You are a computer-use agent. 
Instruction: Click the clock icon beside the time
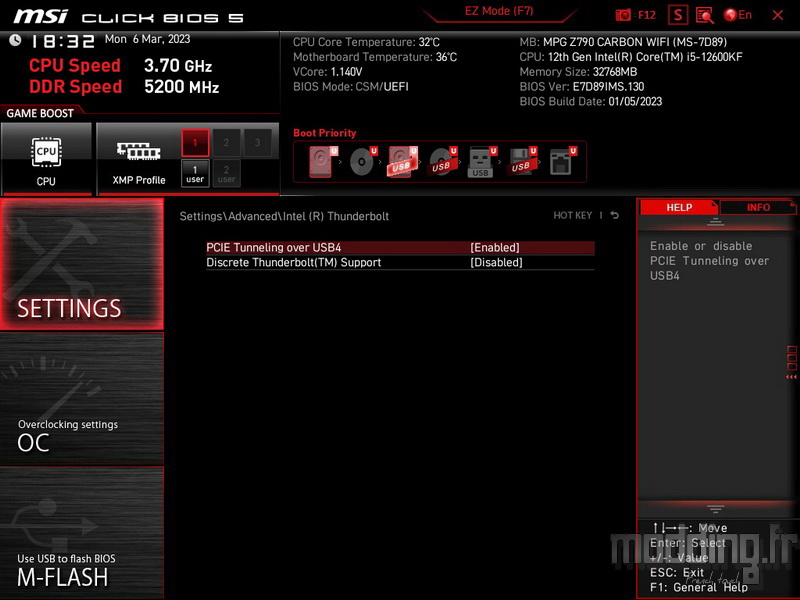point(15,40)
